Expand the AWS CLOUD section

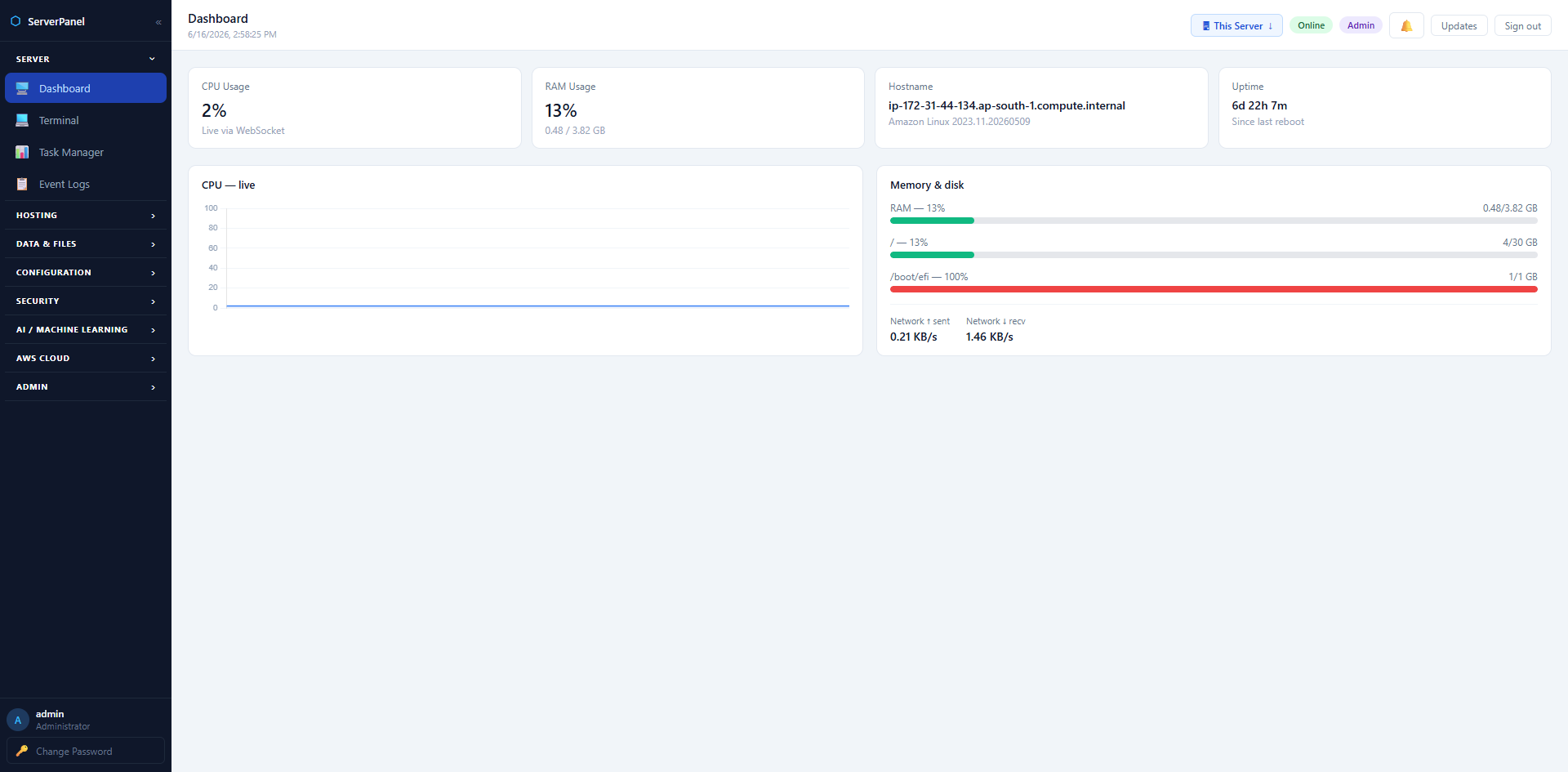coord(86,358)
